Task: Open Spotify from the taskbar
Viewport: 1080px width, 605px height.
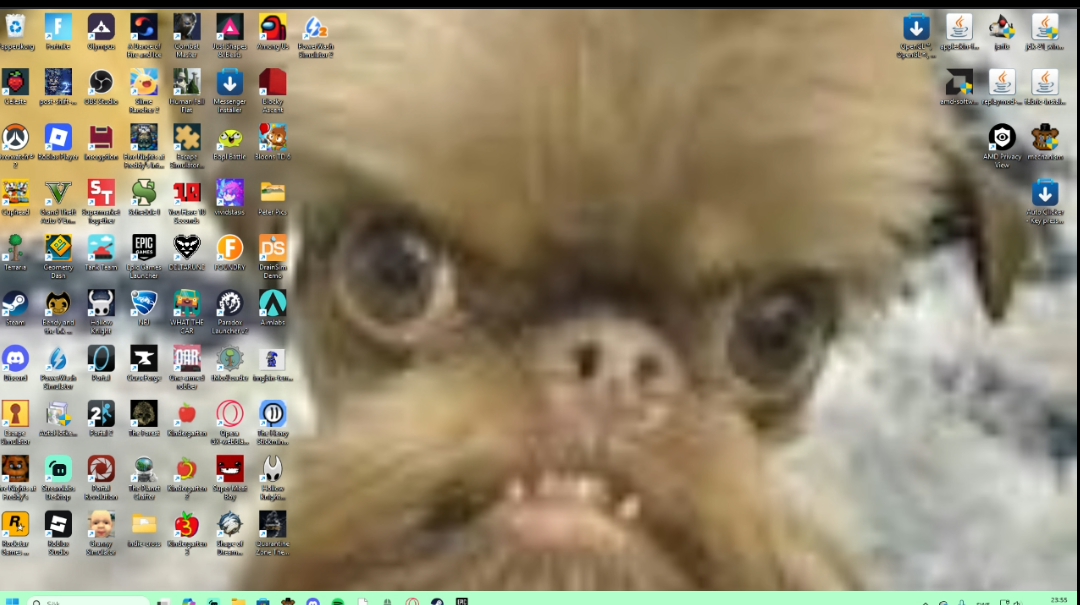Action: click(x=338, y=601)
